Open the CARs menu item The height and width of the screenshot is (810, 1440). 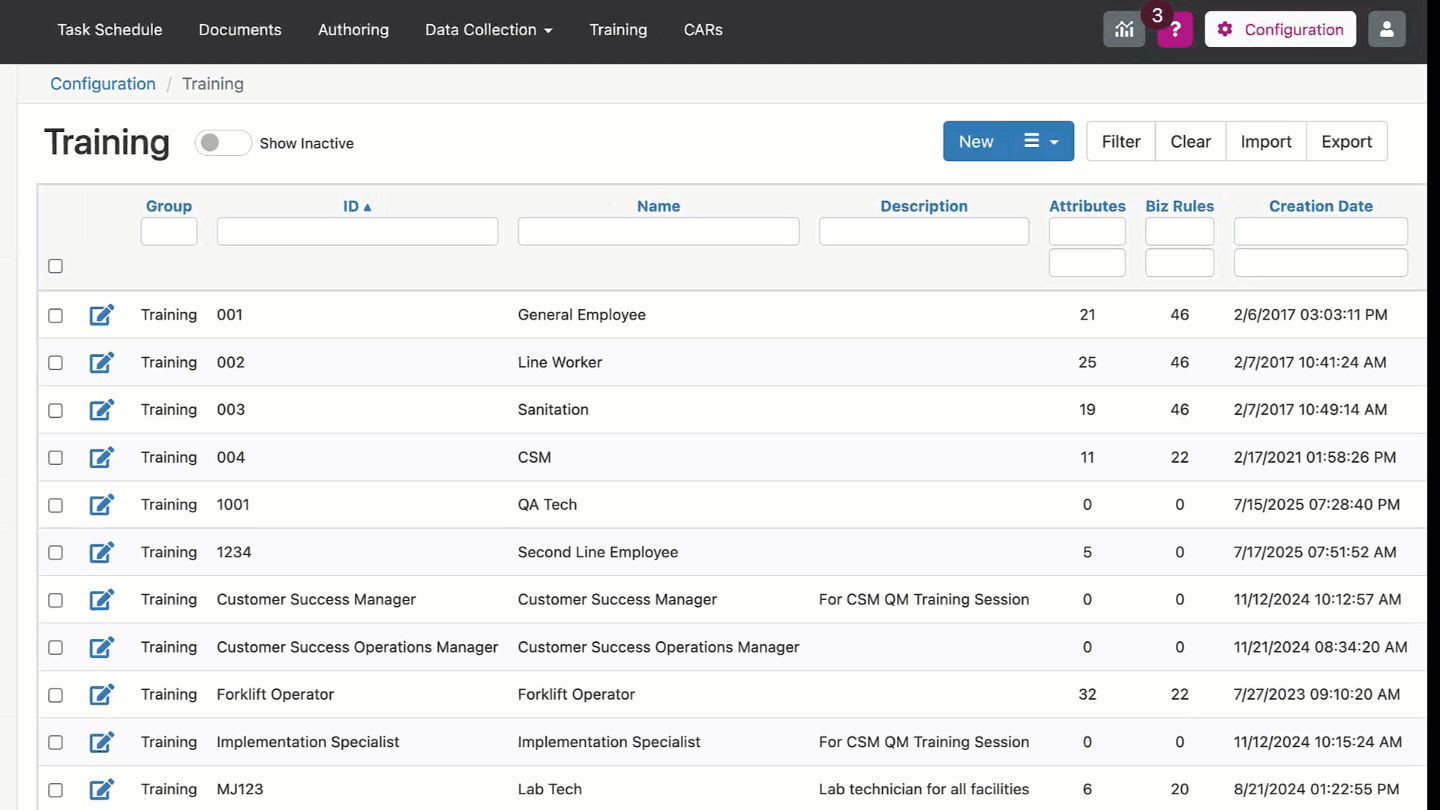[703, 30]
